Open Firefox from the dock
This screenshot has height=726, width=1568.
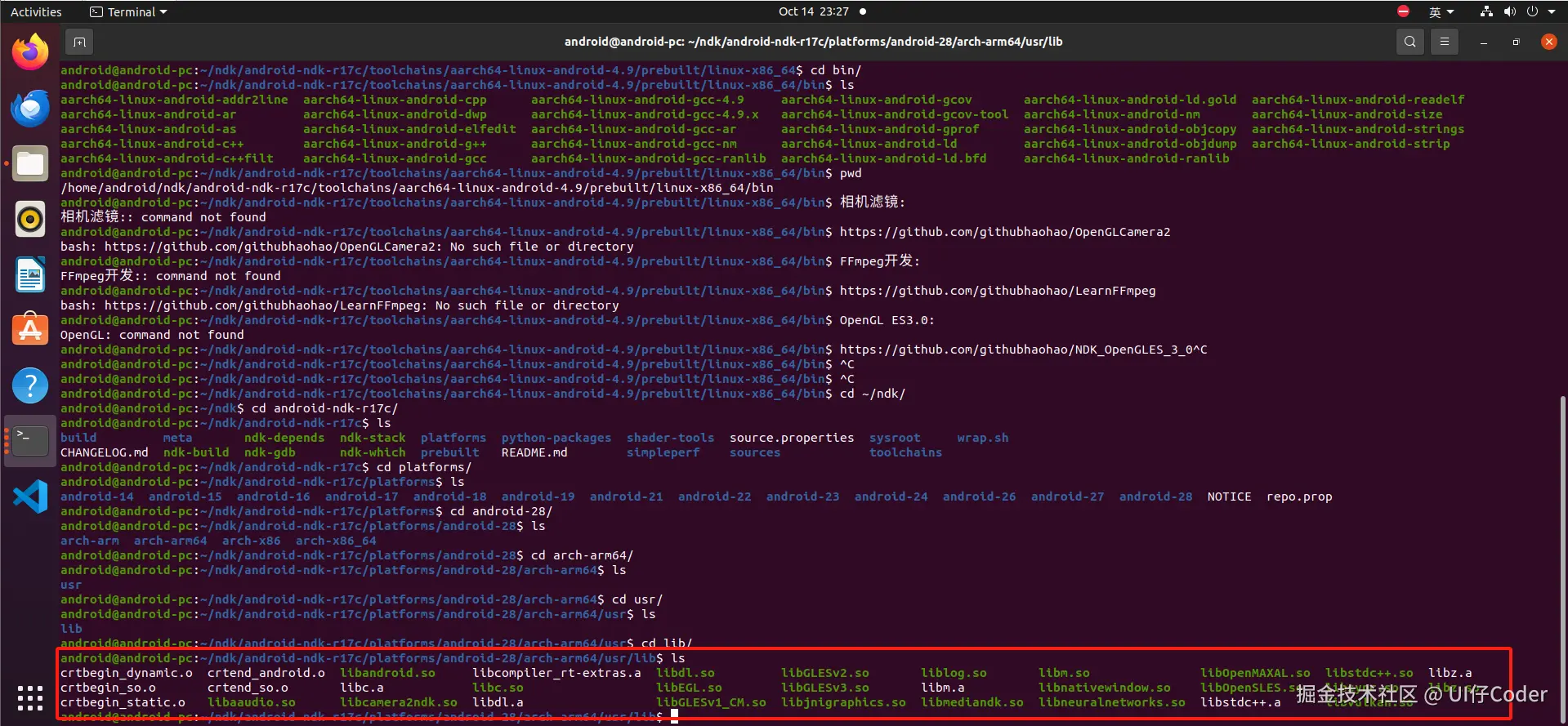(x=30, y=51)
